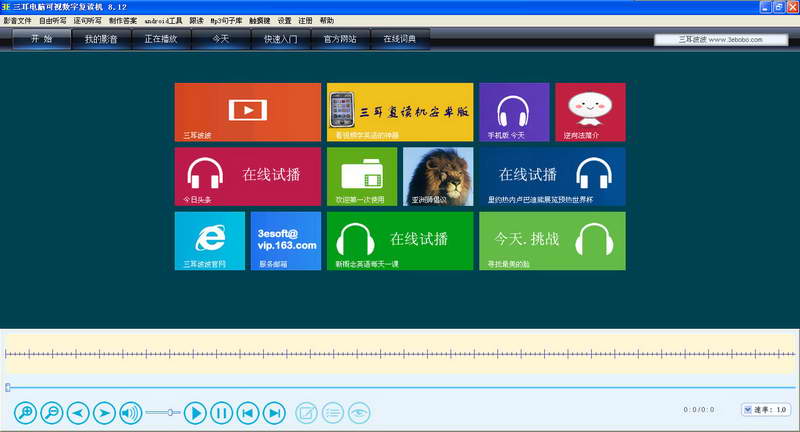Open the 影音文件 menu

coord(17,20)
